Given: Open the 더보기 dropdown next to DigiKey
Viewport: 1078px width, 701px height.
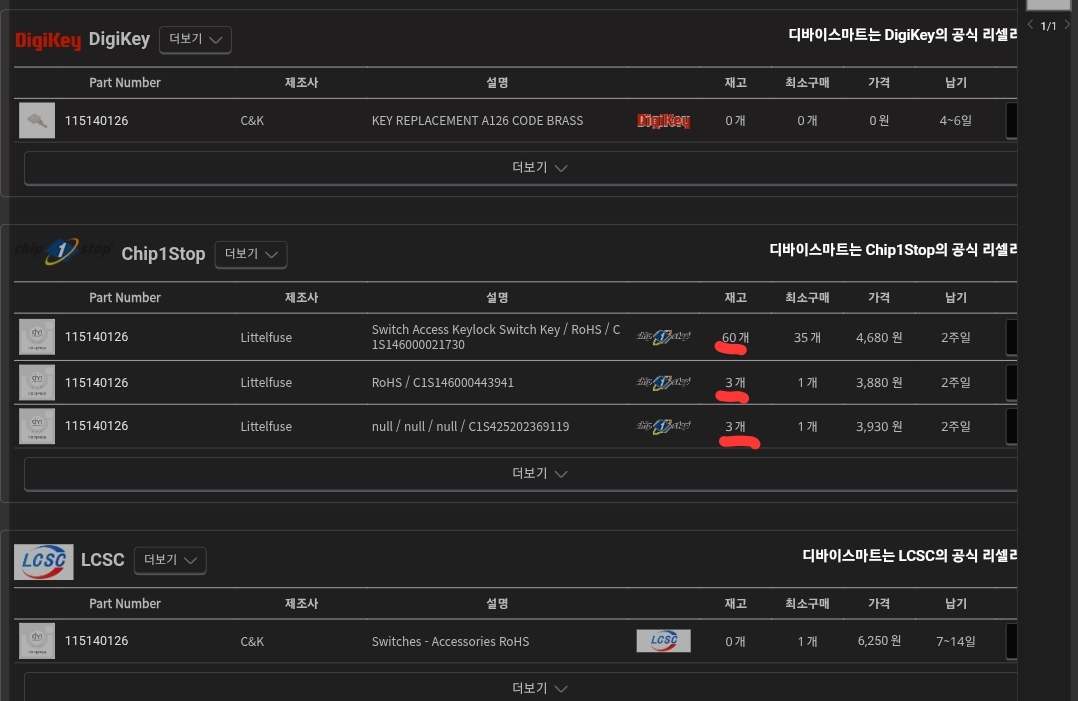Looking at the screenshot, I should (195, 40).
